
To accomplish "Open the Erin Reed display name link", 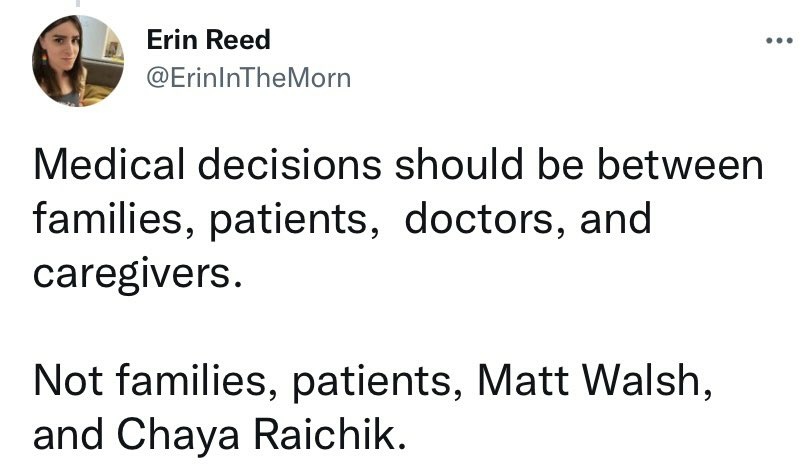I will [x=208, y=40].
